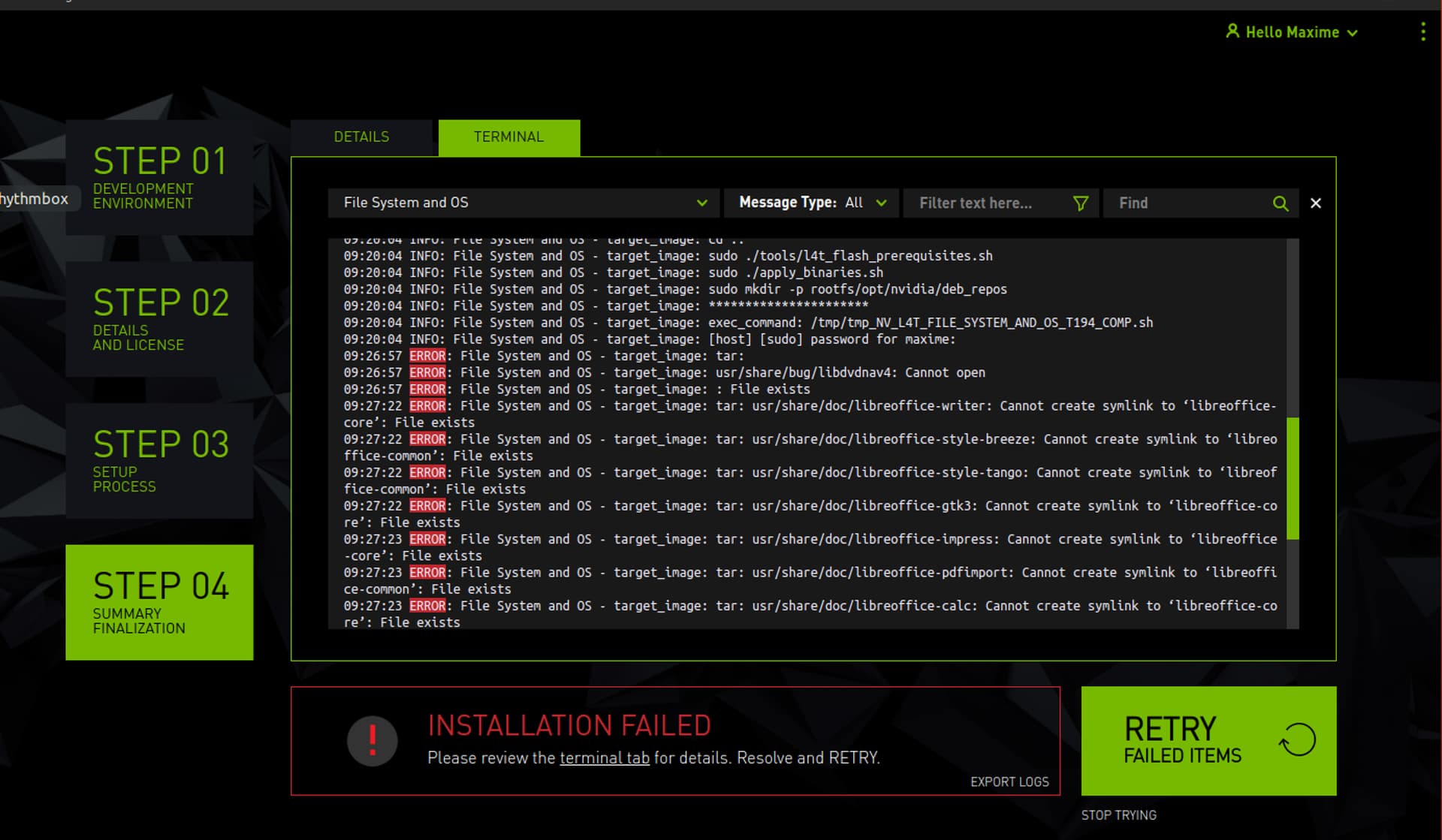Image resolution: width=1442 pixels, height=840 pixels.
Task: Go to Step 03 Setup Process
Action: tap(159, 460)
